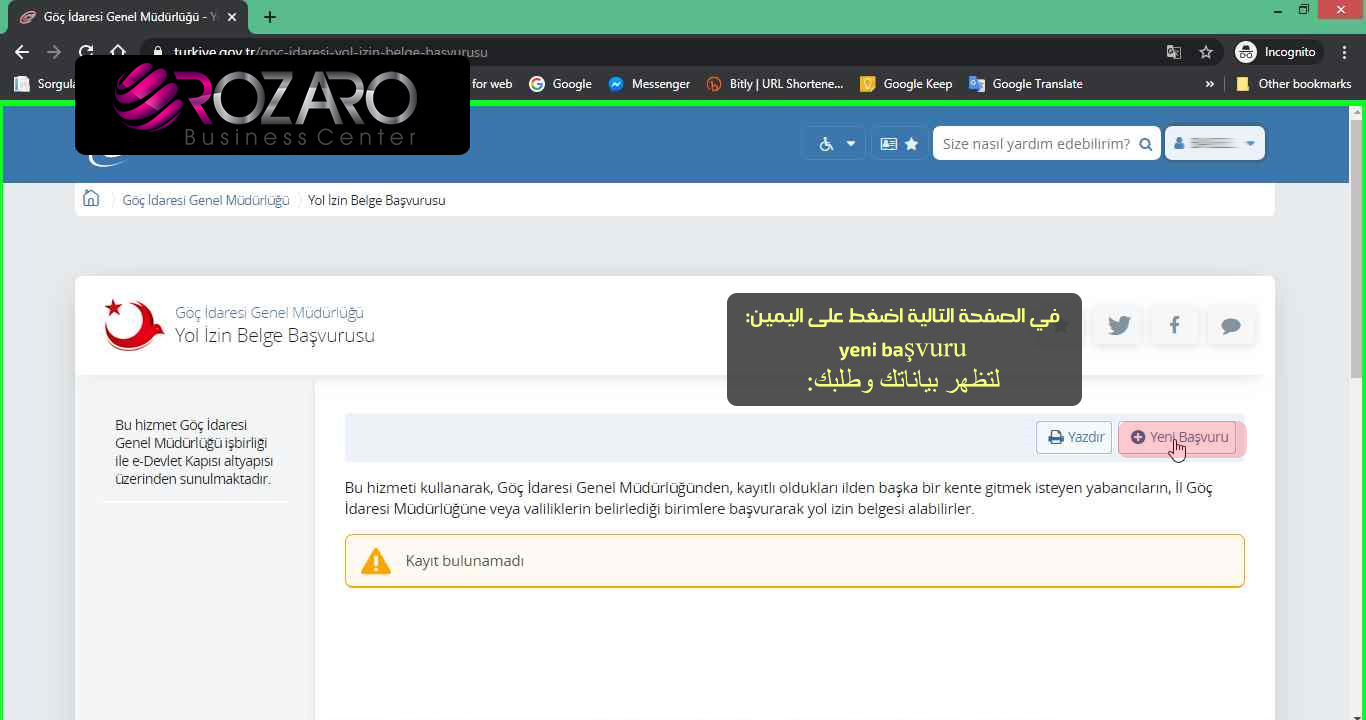Open the Bitly URL Shortener bookmark
This screenshot has height=720, width=1366.
pos(775,84)
